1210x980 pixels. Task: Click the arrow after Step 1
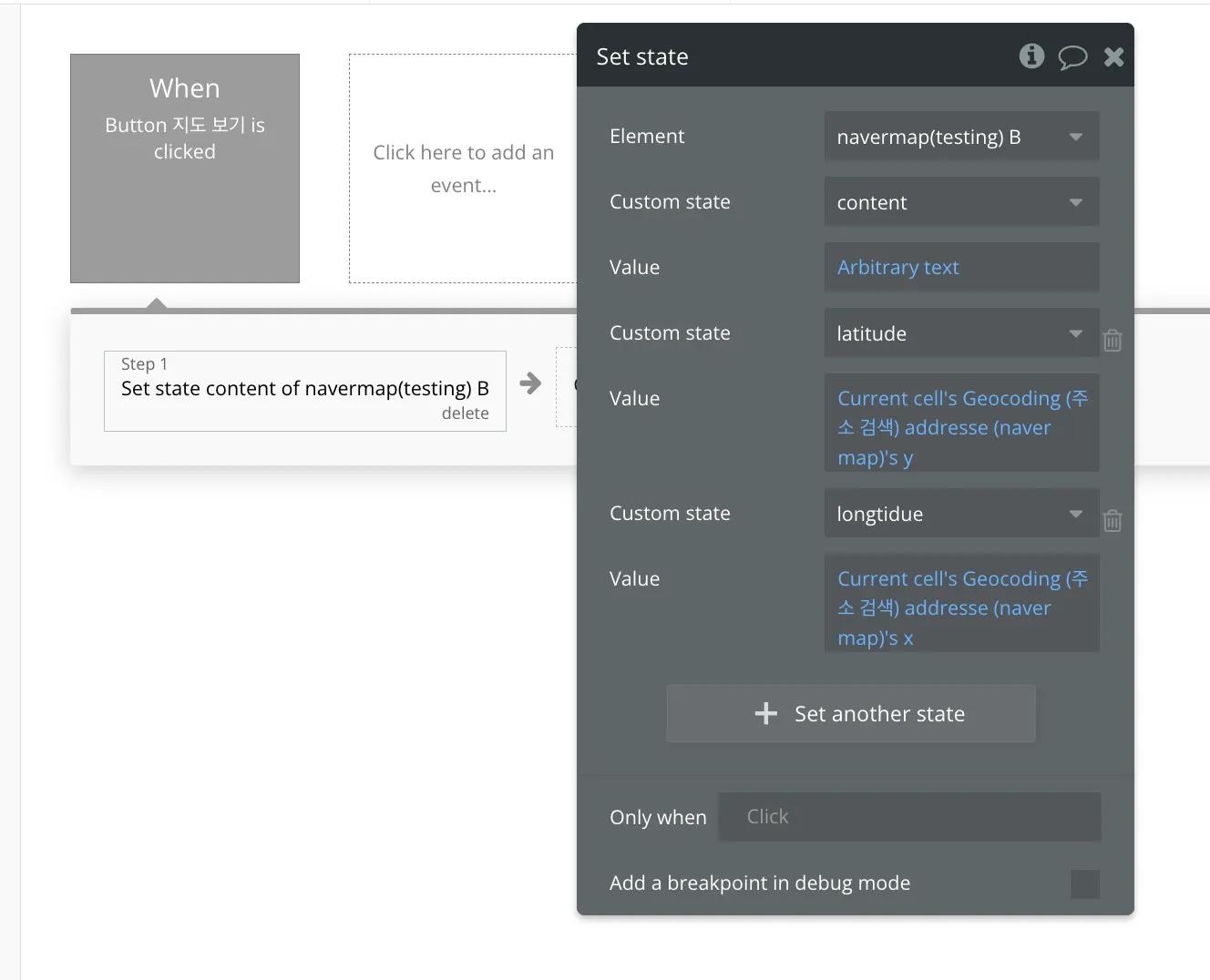pyautogui.click(x=530, y=383)
